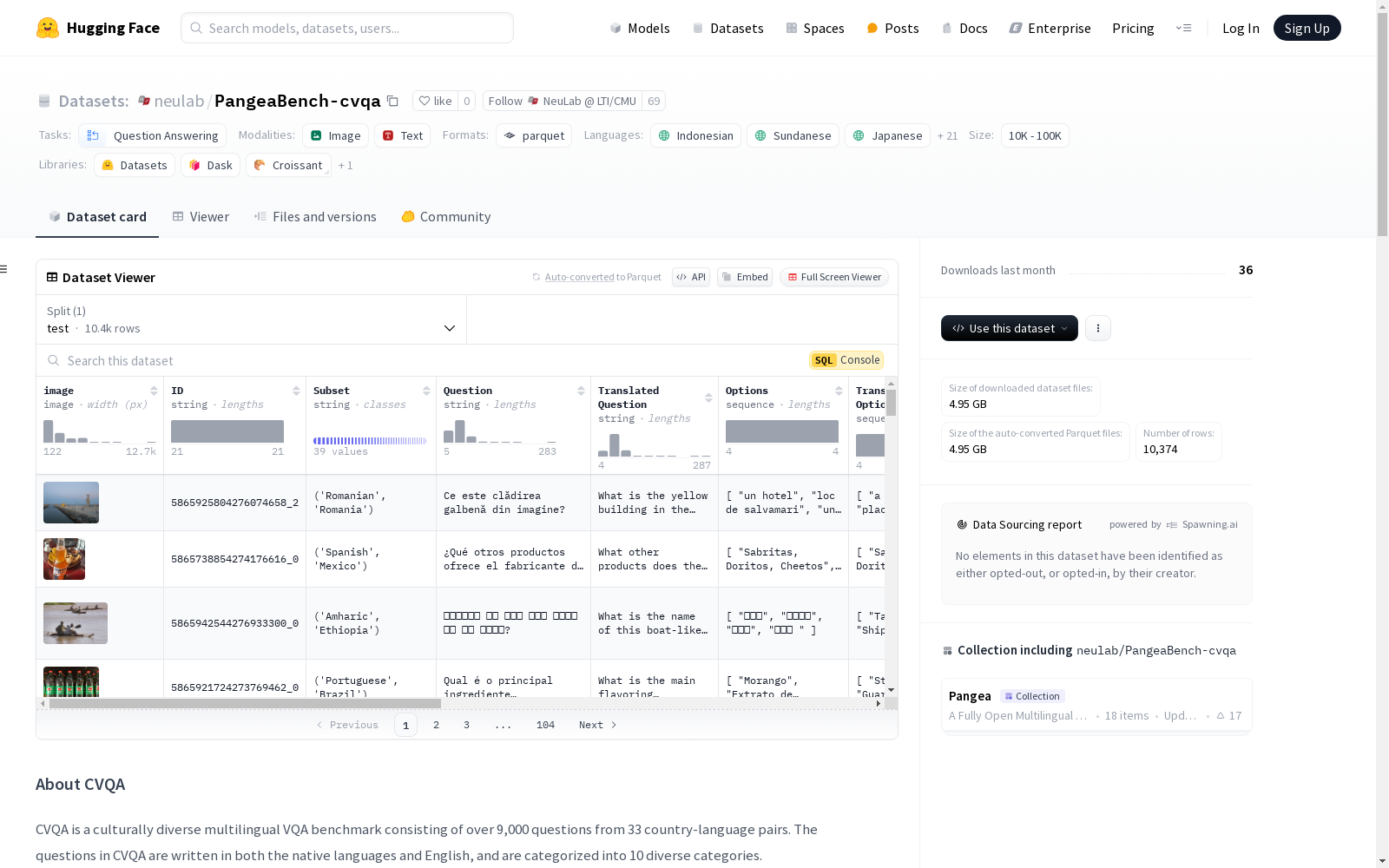1389x868 pixels.
Task: Go to page 2 of the dataset
Action: 436,725
